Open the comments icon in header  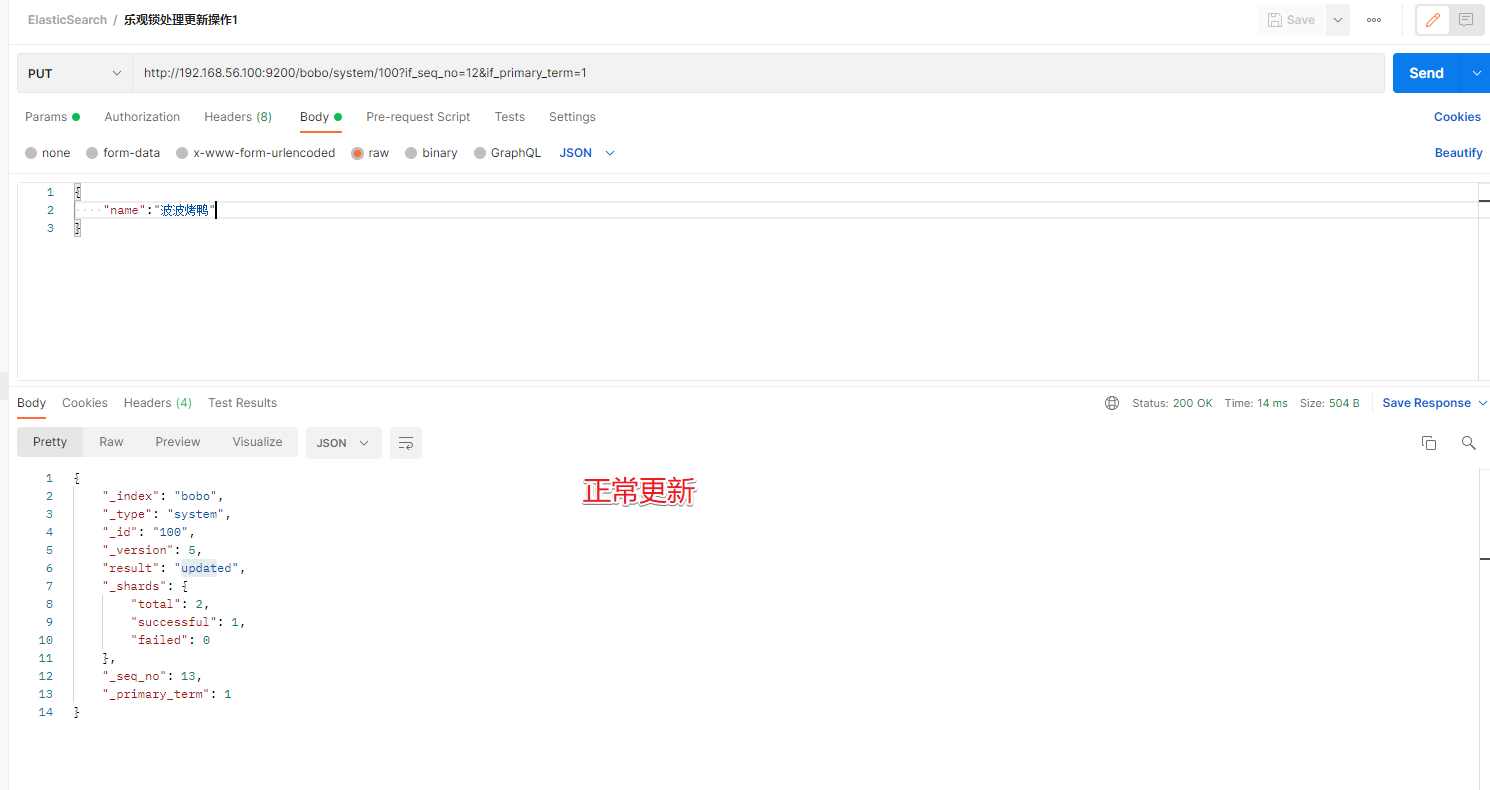[x=1465, y=20]
